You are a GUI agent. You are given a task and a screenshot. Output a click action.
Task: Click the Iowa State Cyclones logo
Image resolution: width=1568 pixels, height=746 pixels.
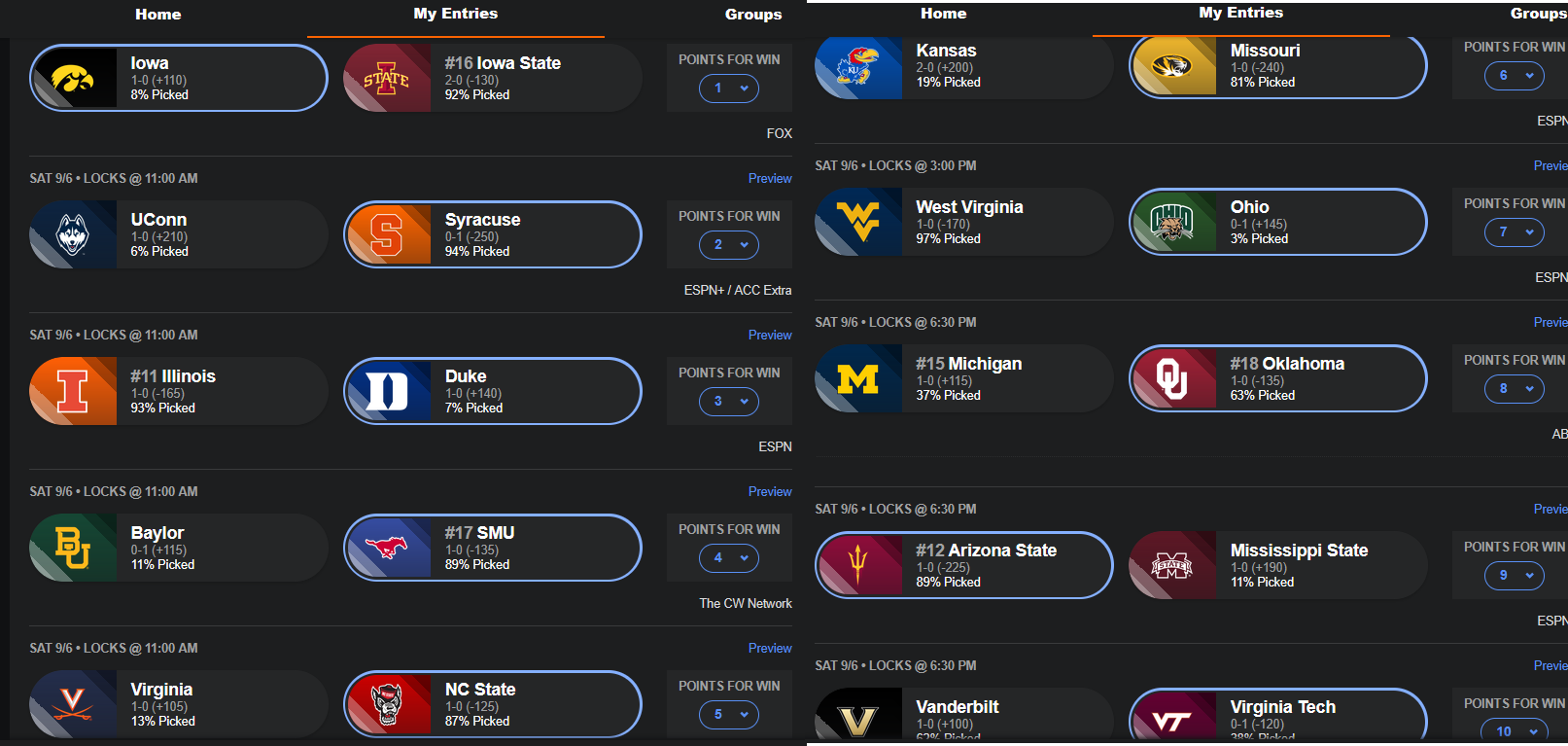pos(386,78)
